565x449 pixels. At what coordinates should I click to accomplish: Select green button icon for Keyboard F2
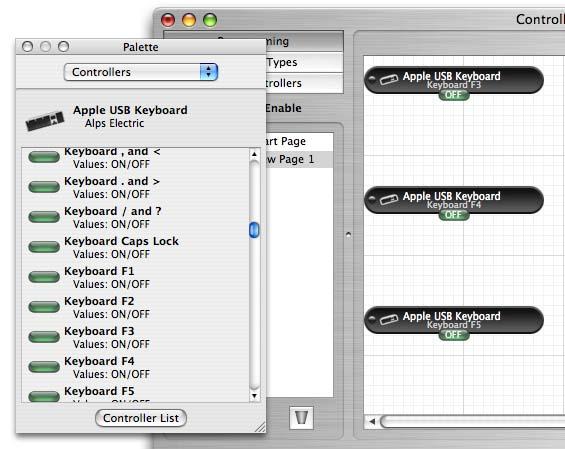pos(44,307)
